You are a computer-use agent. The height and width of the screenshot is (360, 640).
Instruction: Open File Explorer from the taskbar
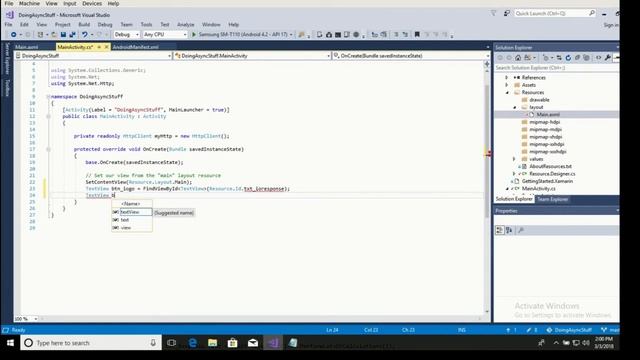click(212, 343)
